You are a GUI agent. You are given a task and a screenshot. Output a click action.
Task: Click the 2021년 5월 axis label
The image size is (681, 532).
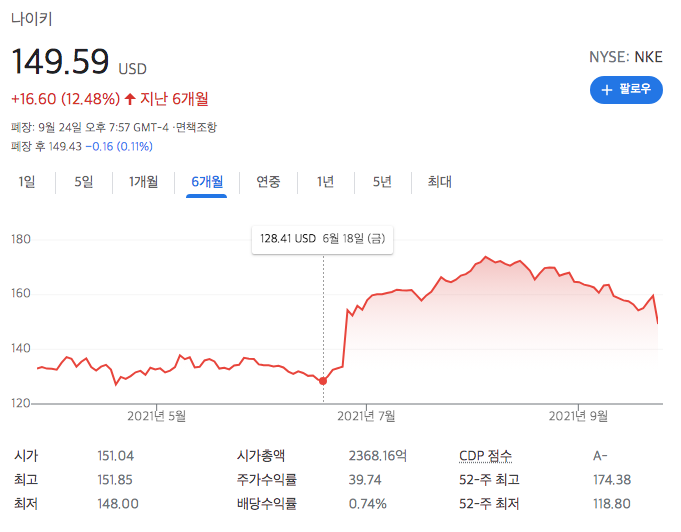(x=156, y=416)
